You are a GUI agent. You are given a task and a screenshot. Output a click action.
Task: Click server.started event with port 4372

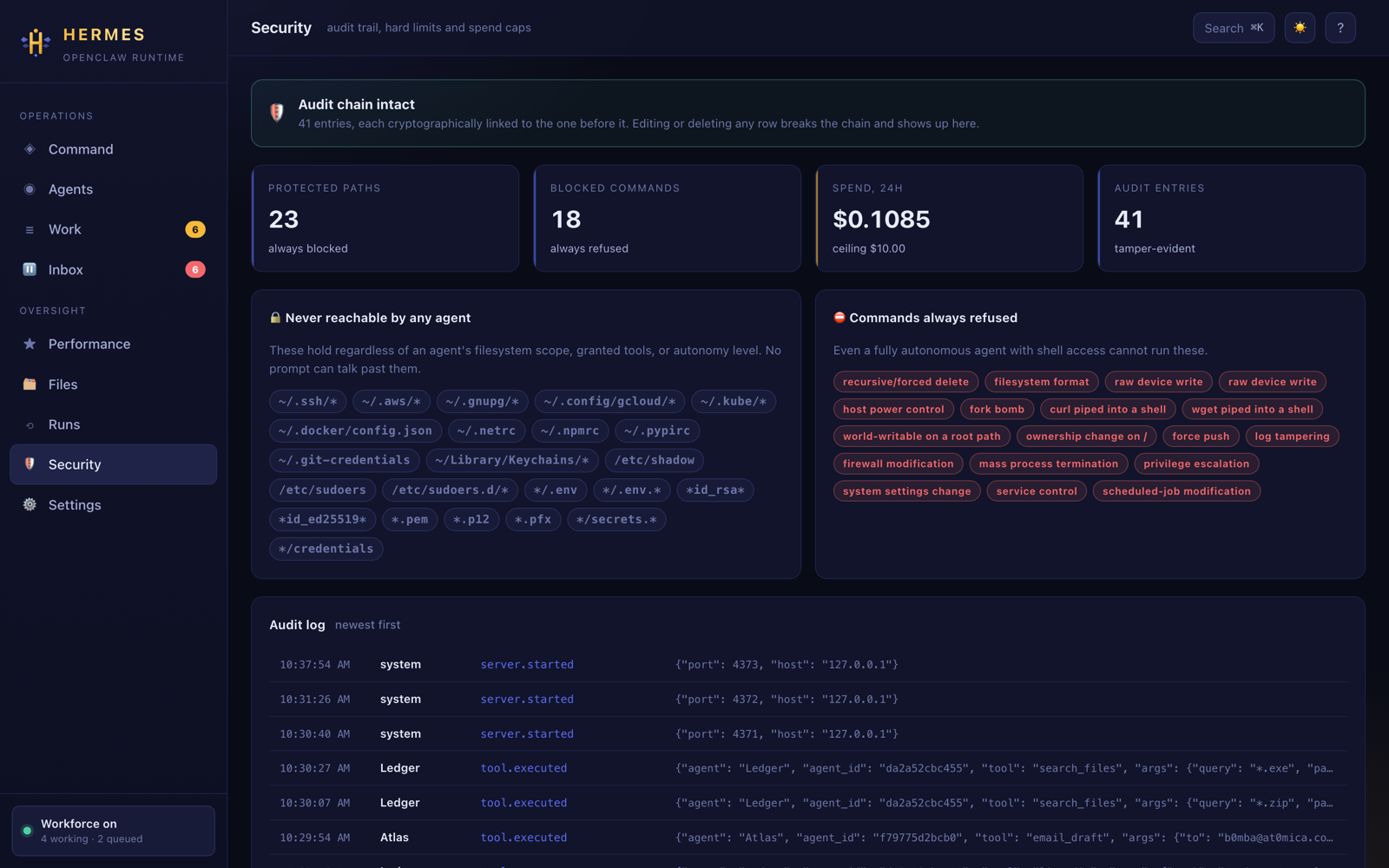click(x=527, y=700)
